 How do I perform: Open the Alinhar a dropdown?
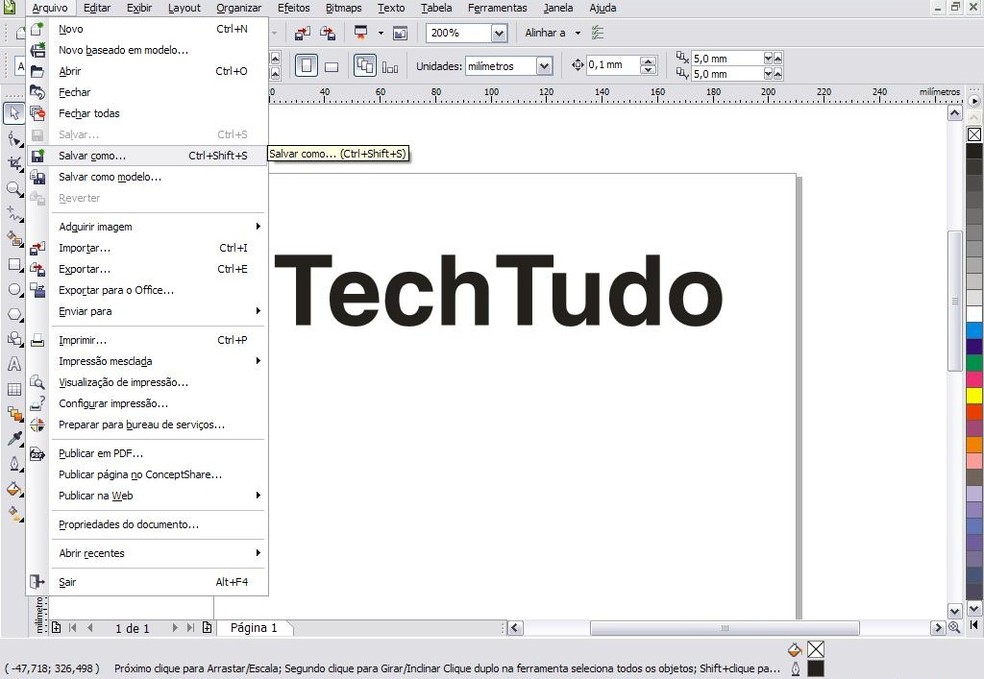click(578, 33)
